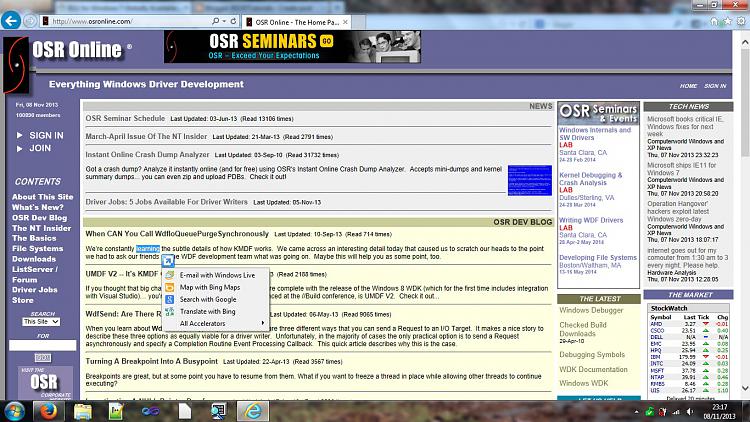The image size is (750, 422).
Task: Show hidden tray icons arrow
Action: pyautogui.click(x=636, y=411)
